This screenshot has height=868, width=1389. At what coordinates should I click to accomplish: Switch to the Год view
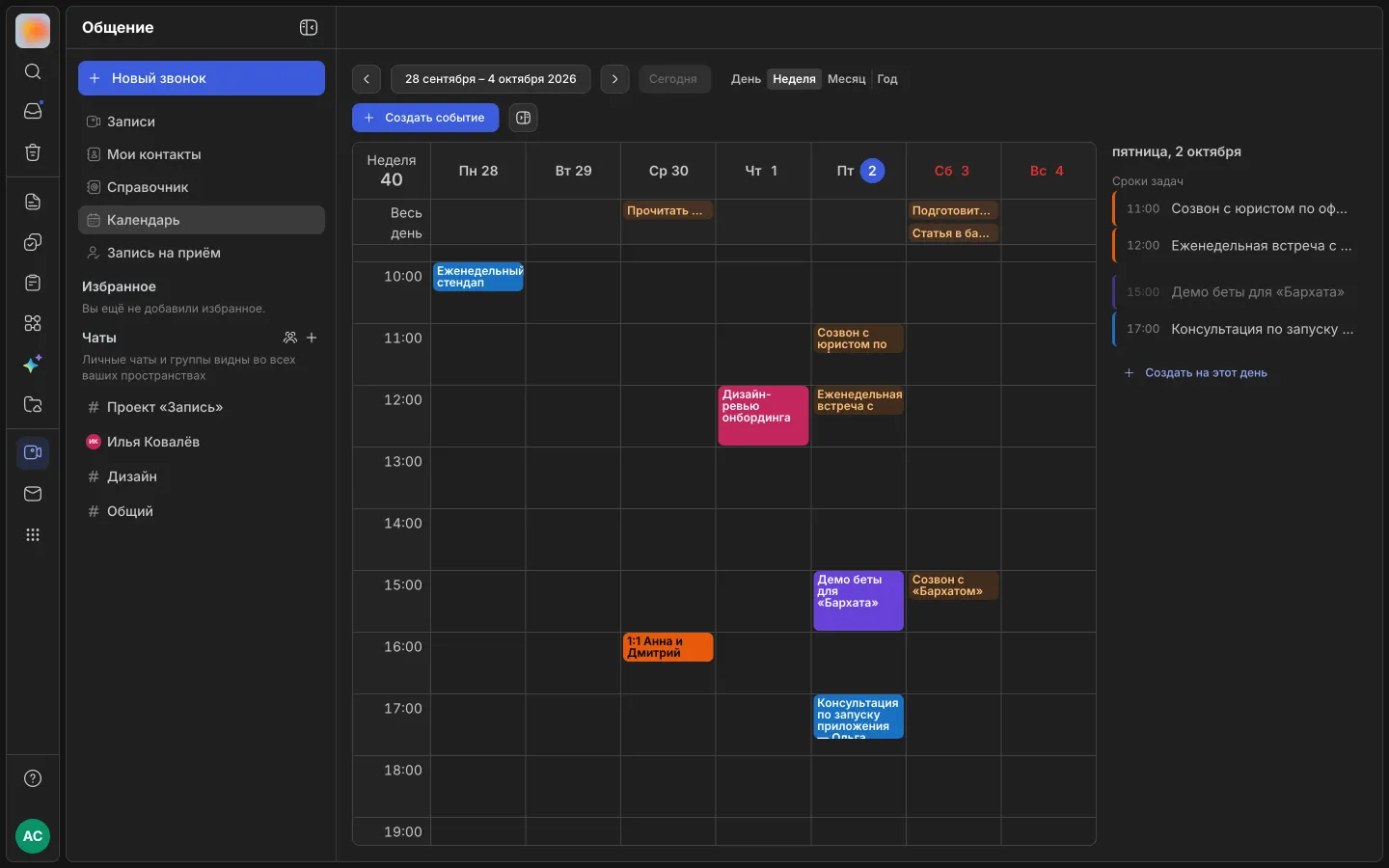click(x=887, y=79)
